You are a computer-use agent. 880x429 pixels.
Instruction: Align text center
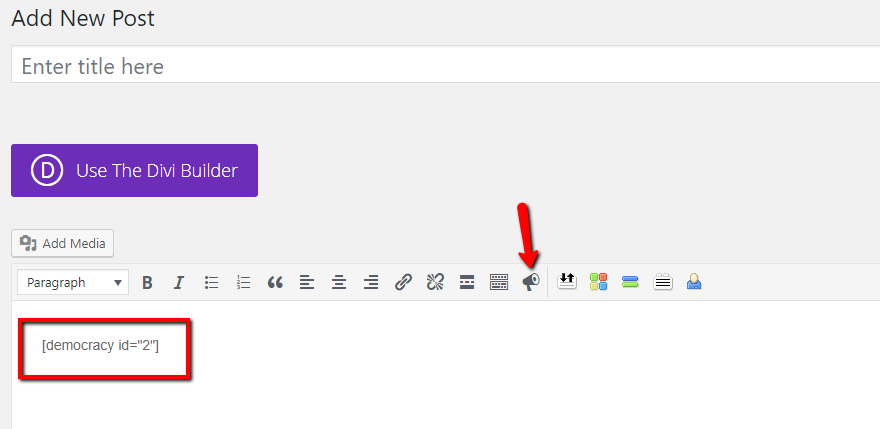tap(338, 282)
